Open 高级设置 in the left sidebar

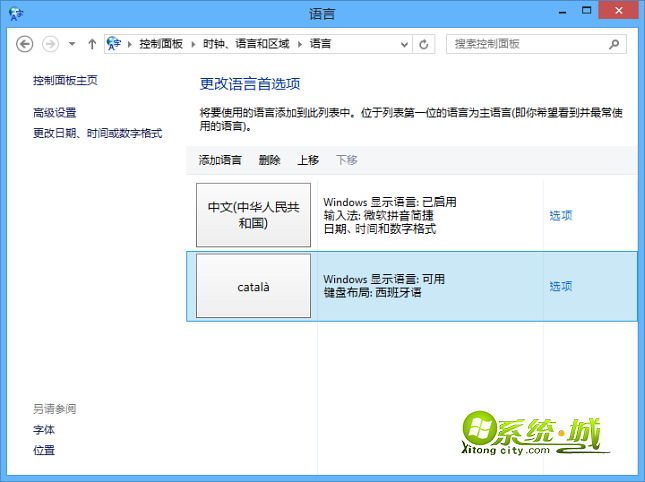pos(54,113)
